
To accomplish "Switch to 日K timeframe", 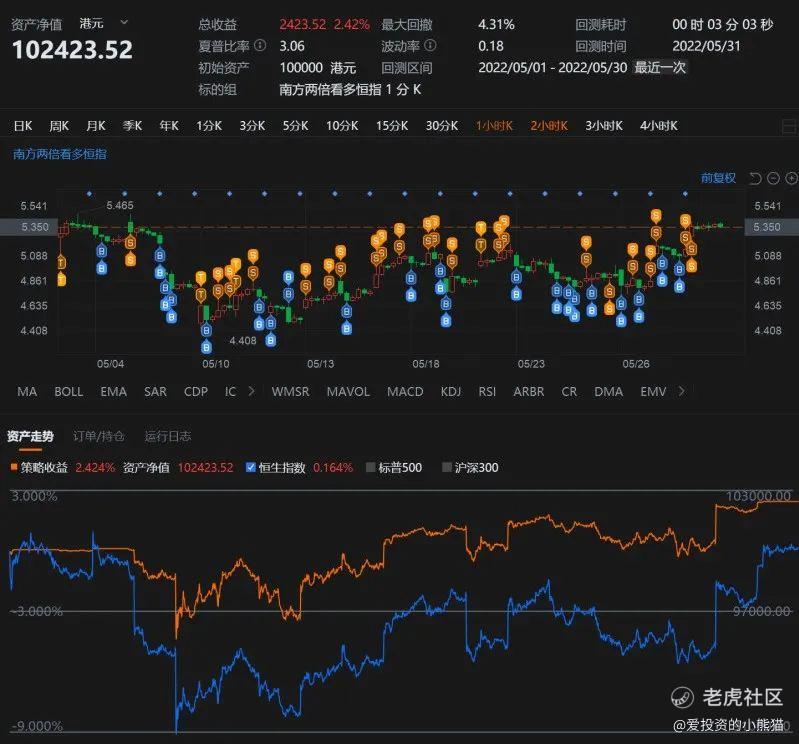I will [x=23, y=125].
